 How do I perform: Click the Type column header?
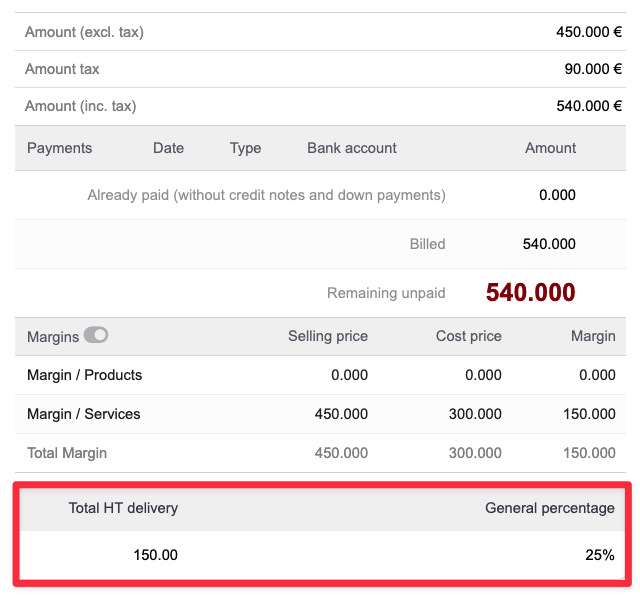pyautogui.click(x=245, y=148)
